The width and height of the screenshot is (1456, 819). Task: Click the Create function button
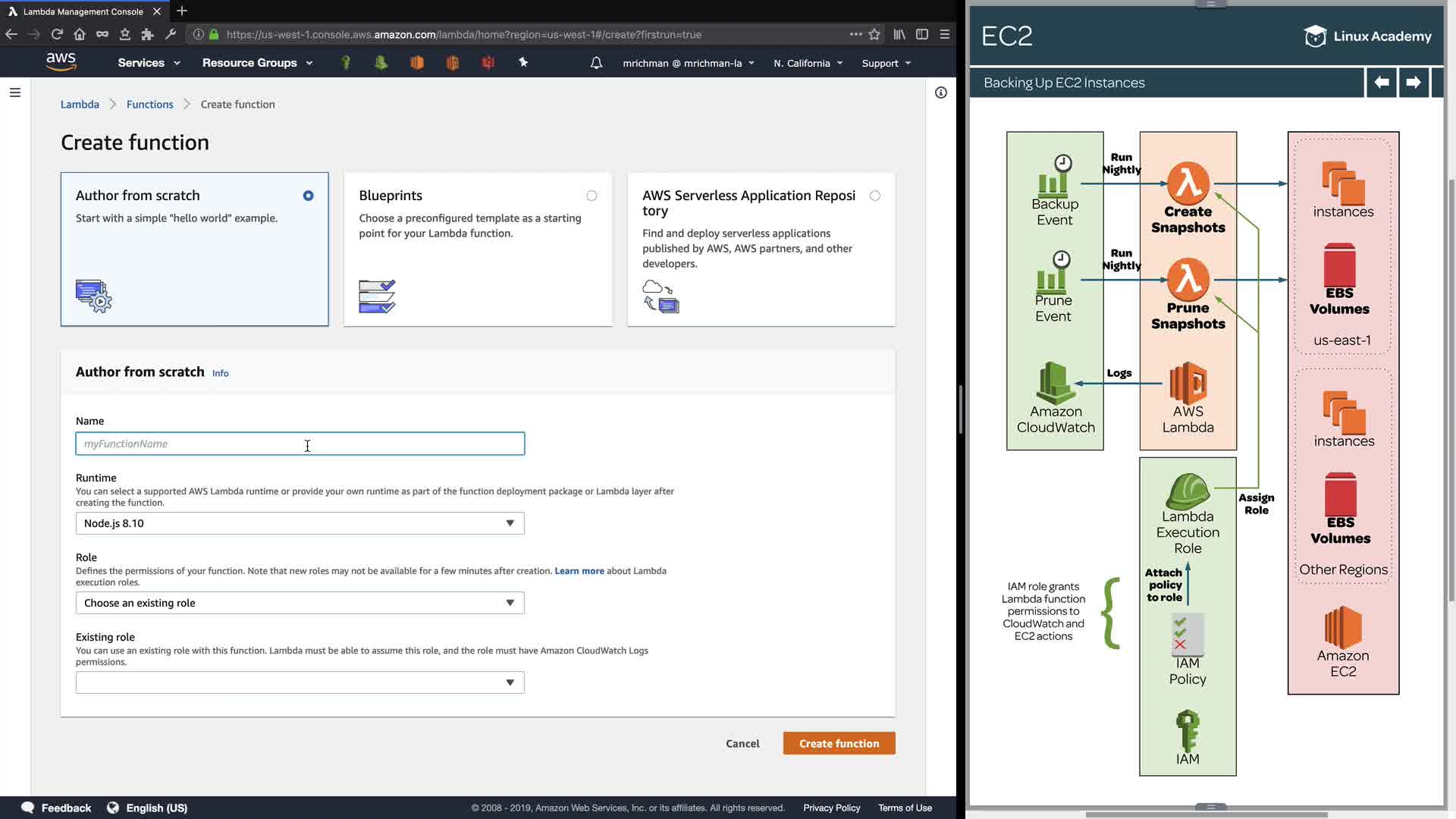pos(839,743)
